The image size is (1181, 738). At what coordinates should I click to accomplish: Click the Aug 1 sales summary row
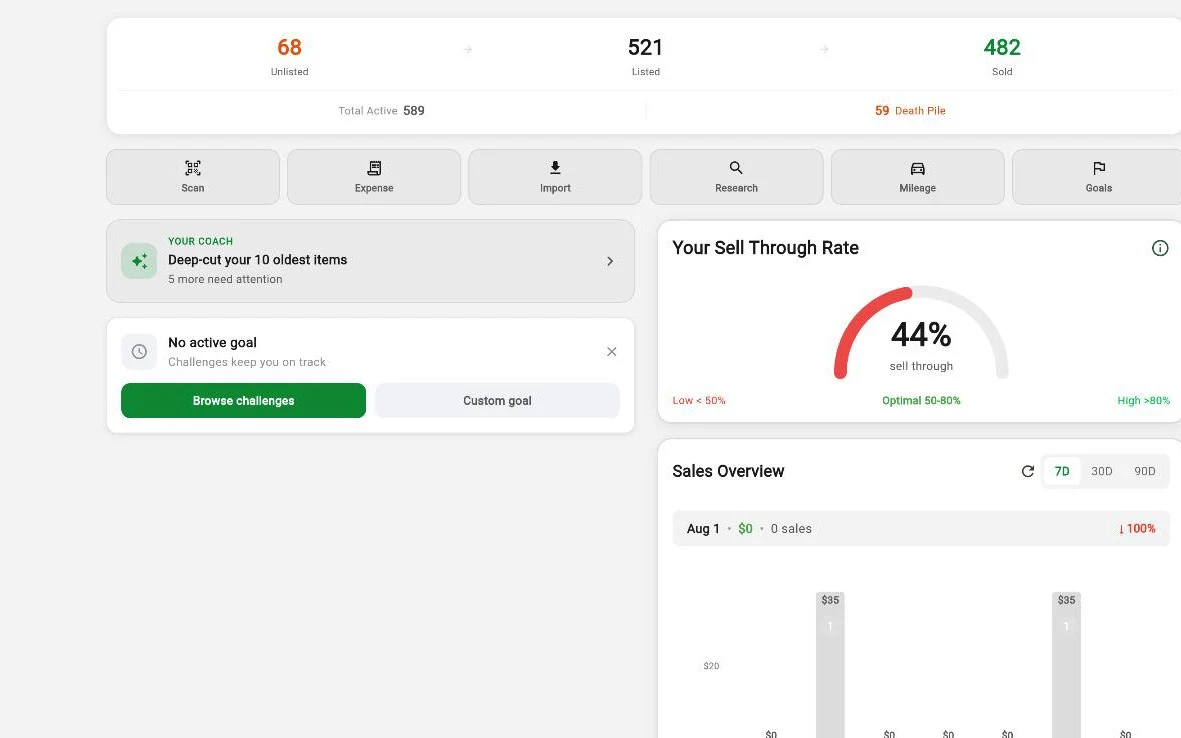[920, 529]
